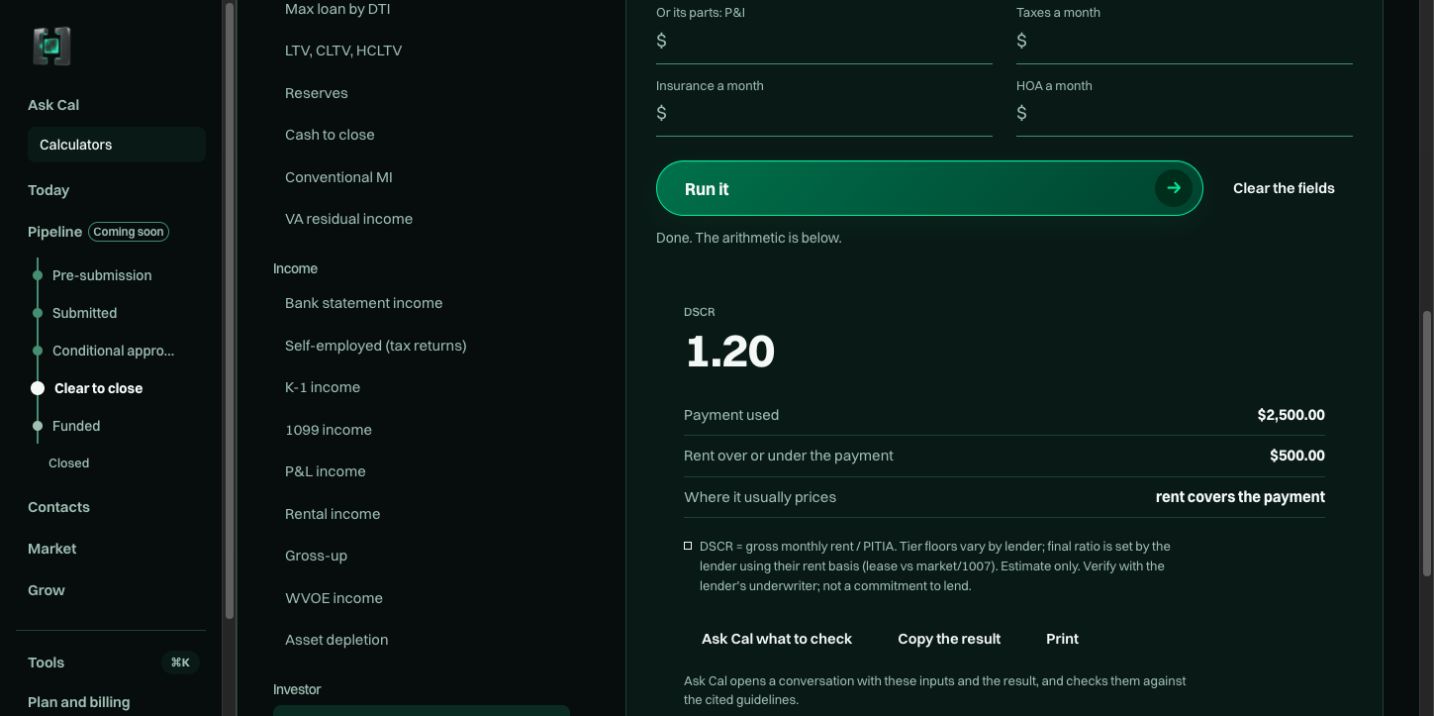Click the HOA a month field
Image resolution: width=1434 pixels, height=716 pixels.
tap(1184, 114)
